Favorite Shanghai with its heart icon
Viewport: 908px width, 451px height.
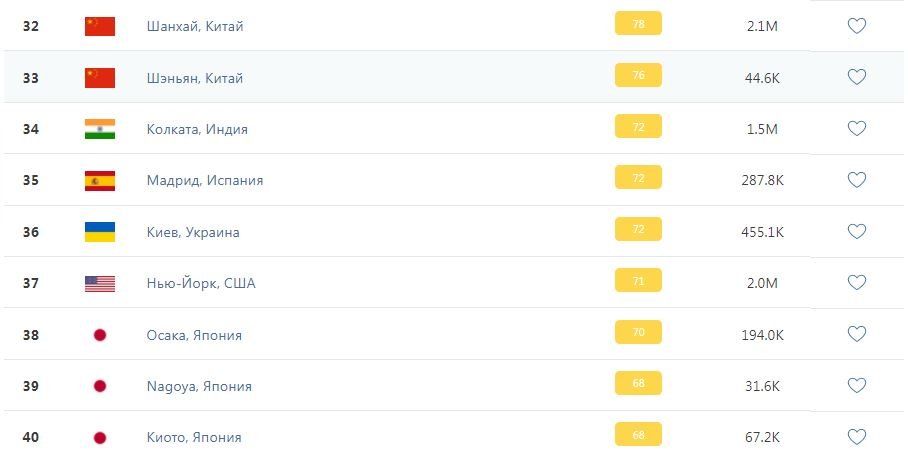pos(856,26)
